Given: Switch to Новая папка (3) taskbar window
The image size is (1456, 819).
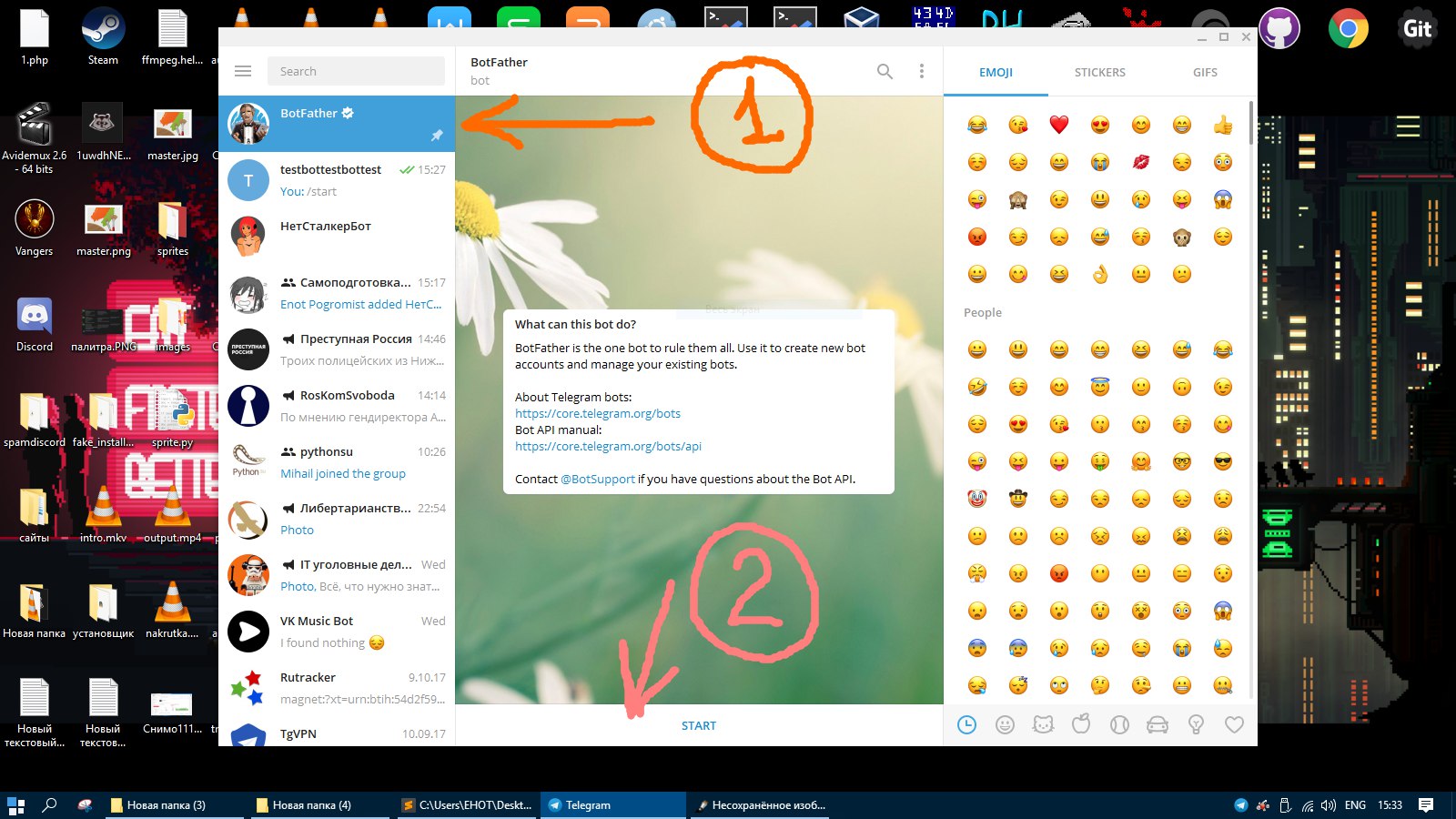Looking at the screenshot, I should (x=177, y=804).
